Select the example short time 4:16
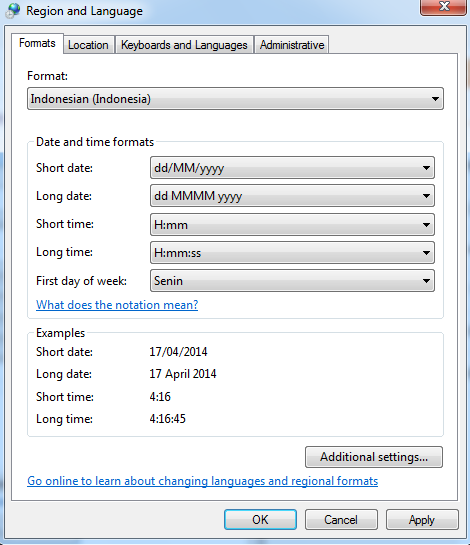The width and height of the screenshot is (470, 545). click(160, 397)
